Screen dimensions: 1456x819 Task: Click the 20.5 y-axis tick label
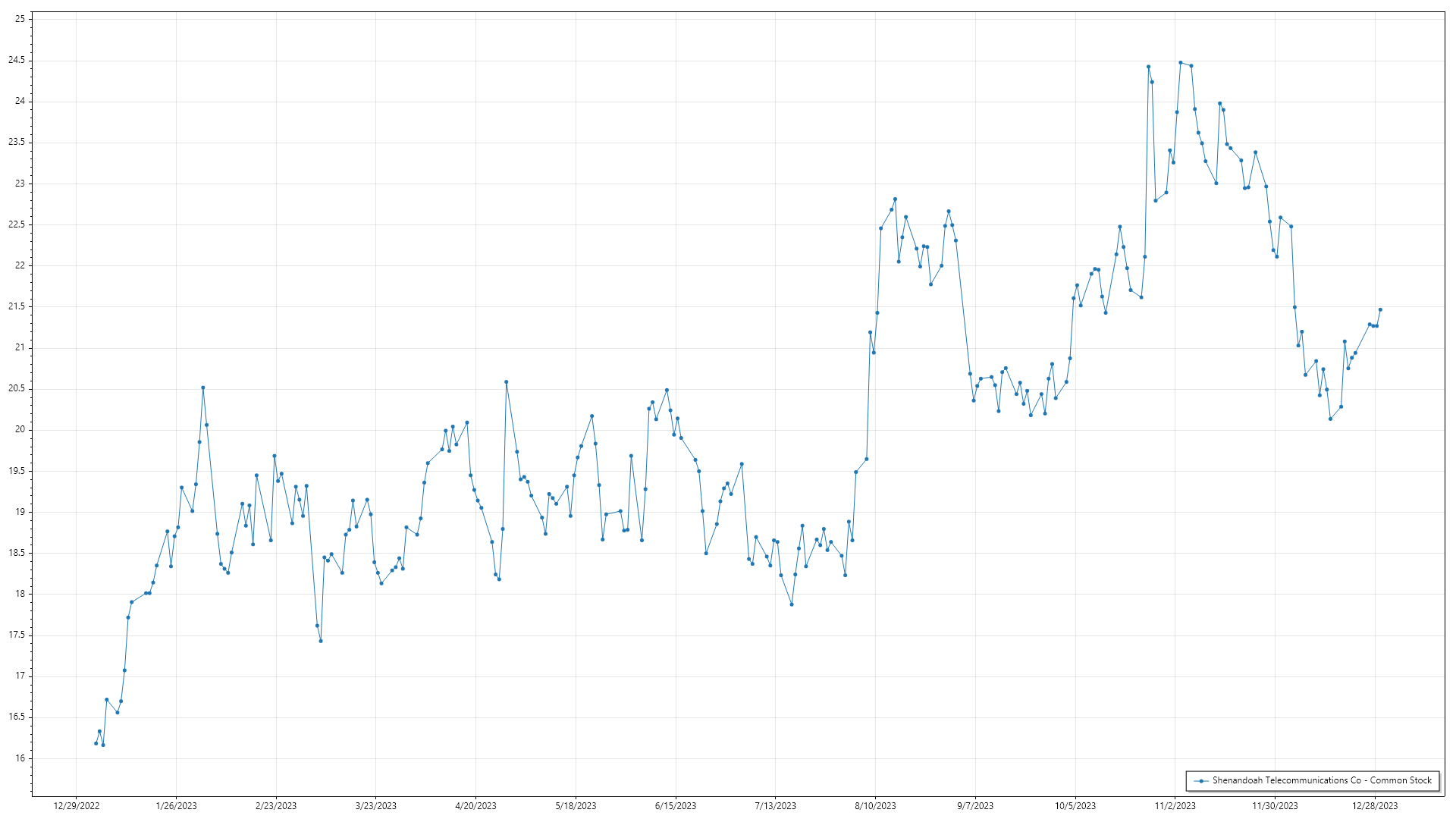(16, 388)
